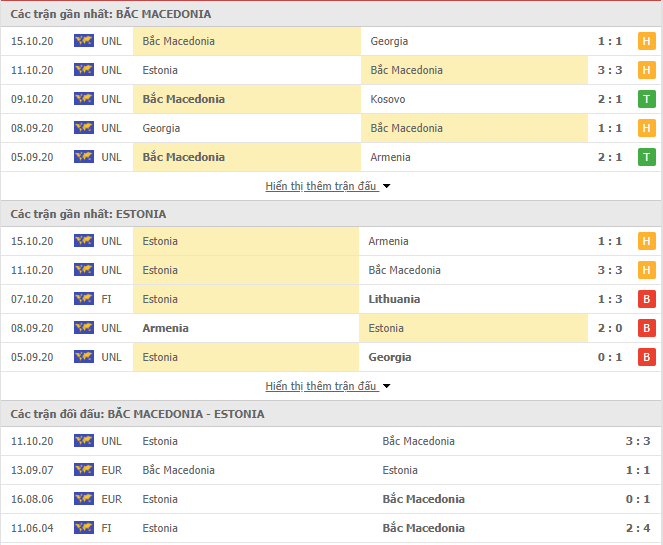Click the 3 : 3 score in head-to-head 11.10.20
Image resolution: width=663 pixels, height=545 pixels.
click(638, 441)
